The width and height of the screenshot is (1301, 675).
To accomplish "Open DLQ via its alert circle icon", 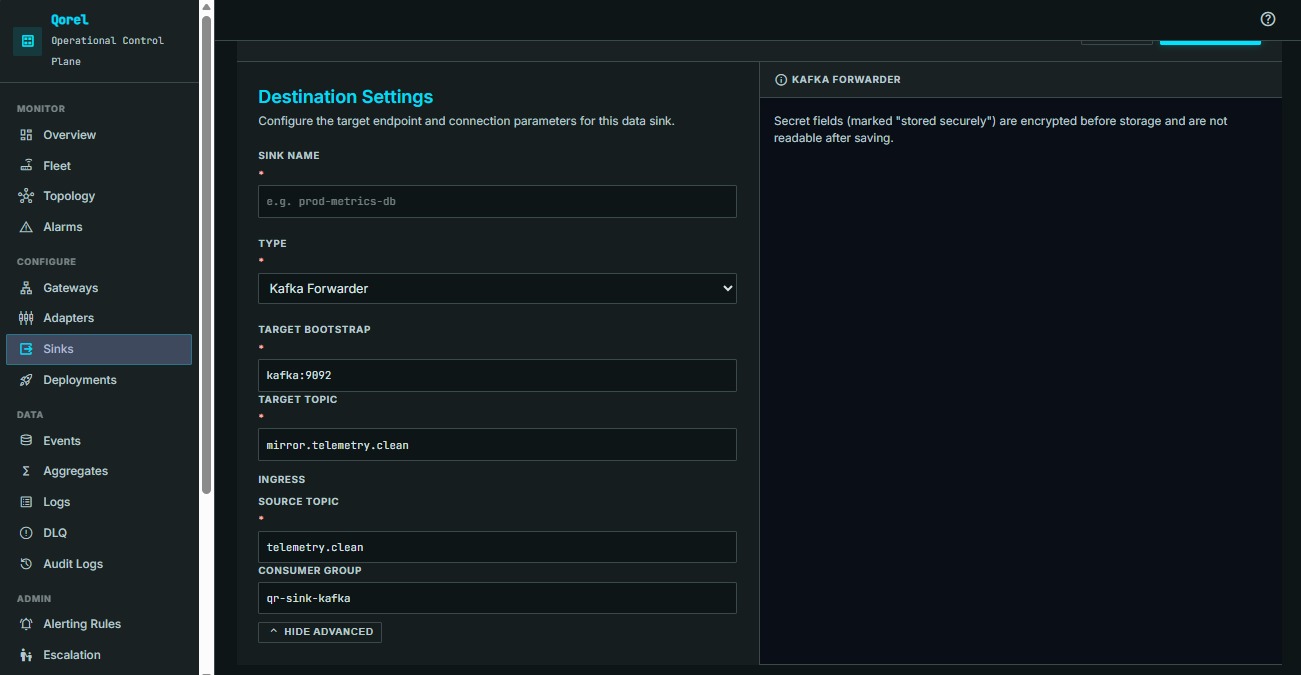I will 26,533.
